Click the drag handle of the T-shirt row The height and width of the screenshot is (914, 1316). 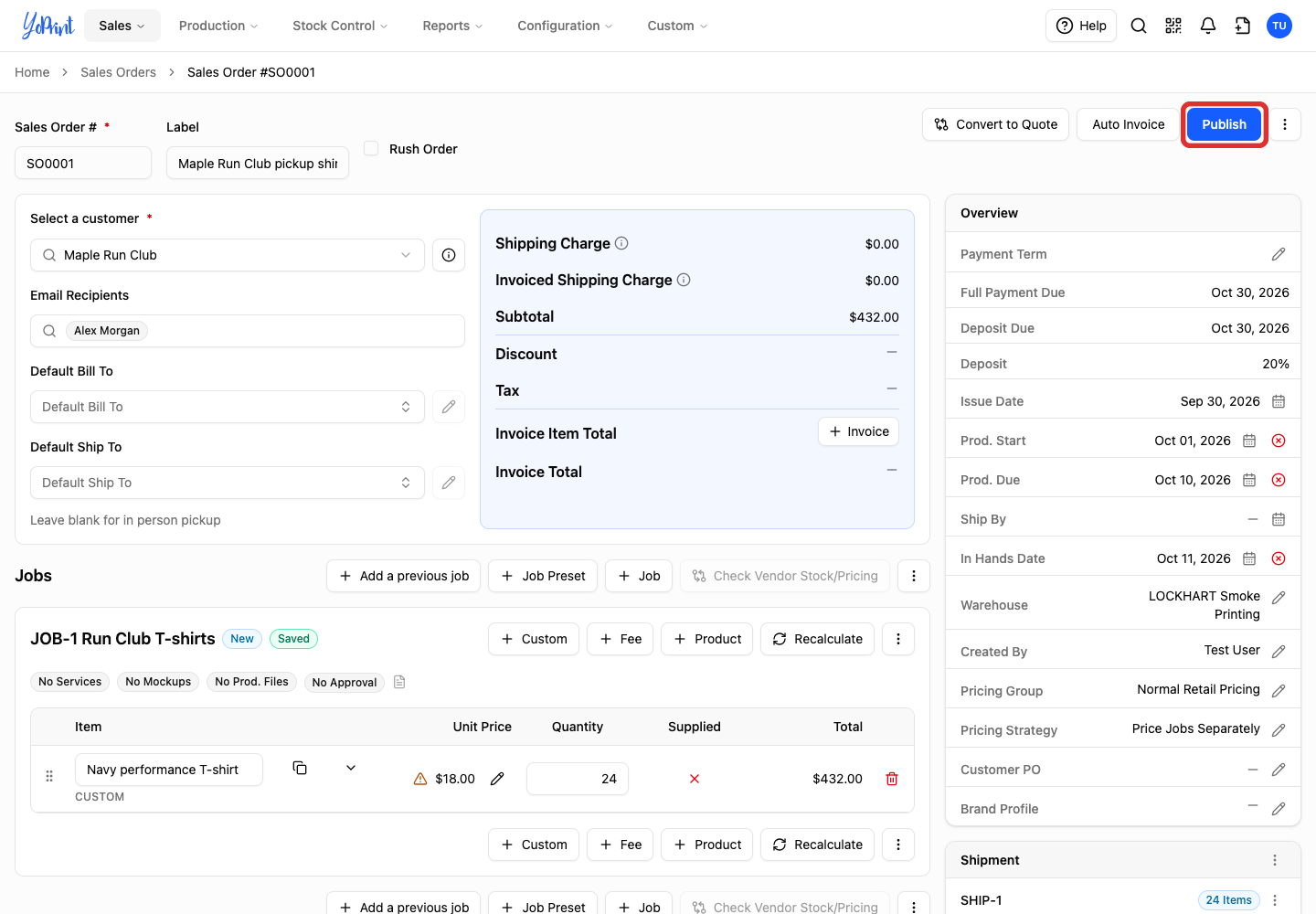[x=49, y=776]
